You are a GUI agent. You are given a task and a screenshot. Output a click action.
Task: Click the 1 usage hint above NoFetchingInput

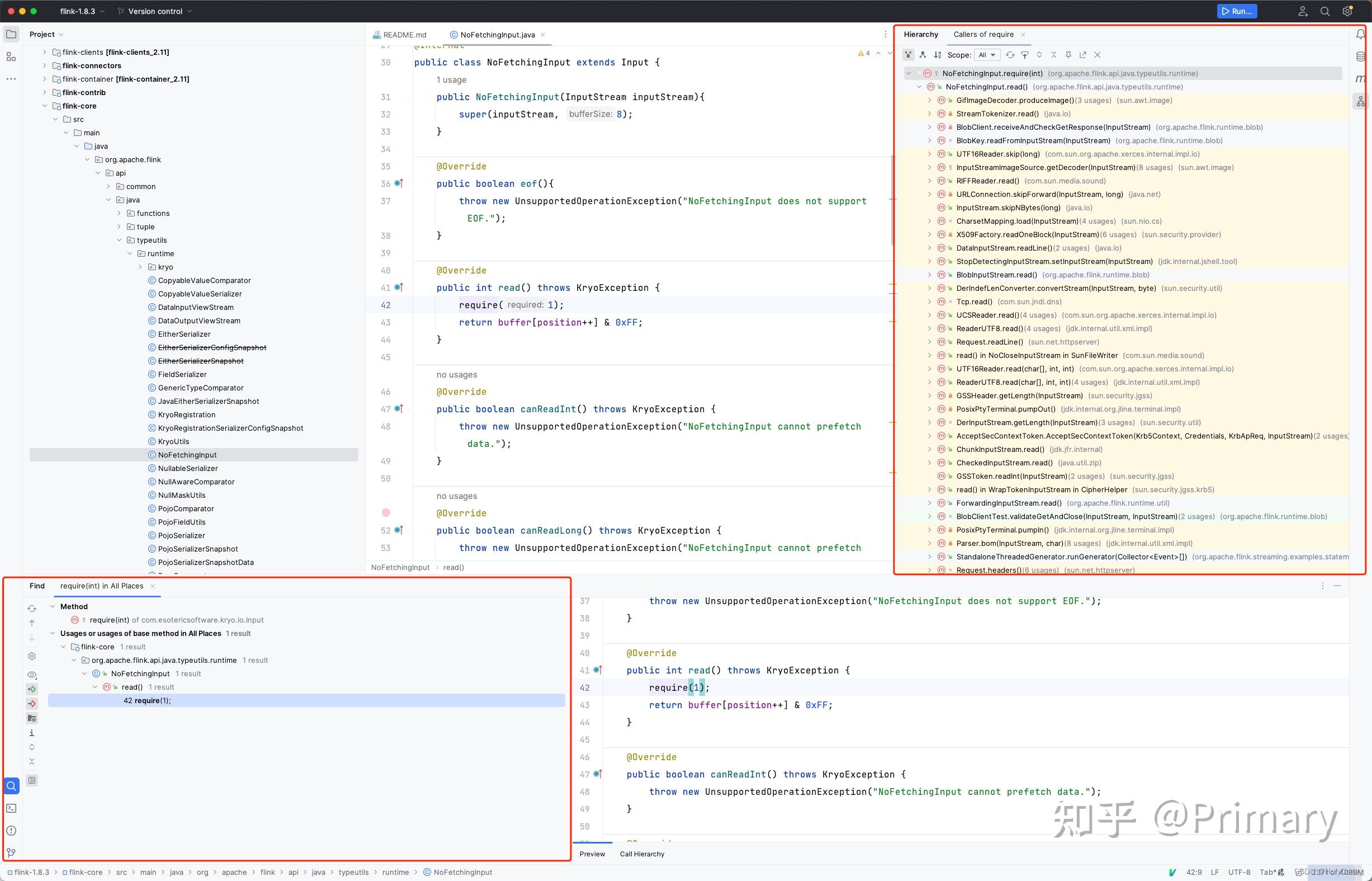point(451,79)
